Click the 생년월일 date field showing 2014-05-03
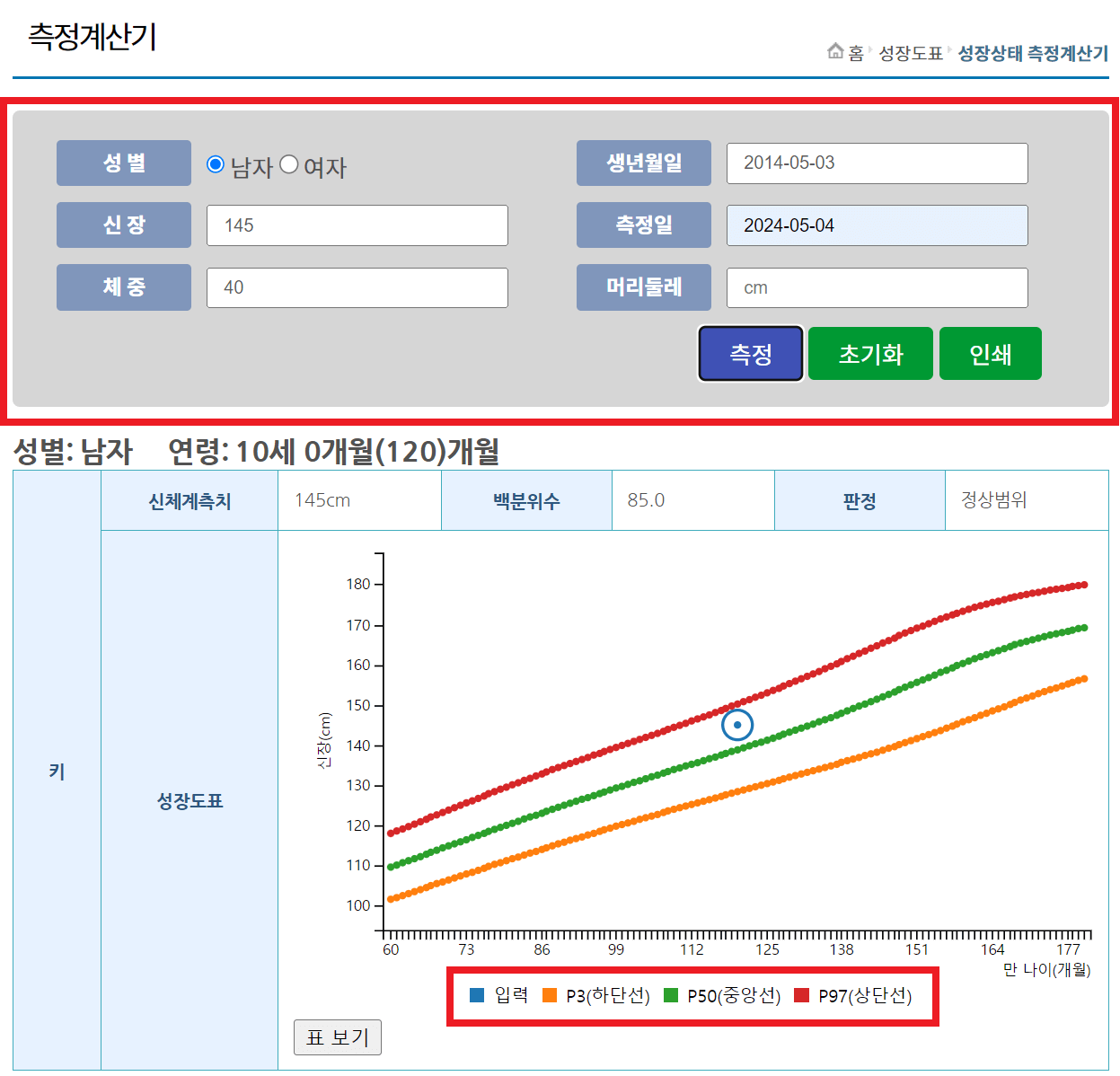The height and width of the screenshot is (1076, 1120). coord(877,163)
